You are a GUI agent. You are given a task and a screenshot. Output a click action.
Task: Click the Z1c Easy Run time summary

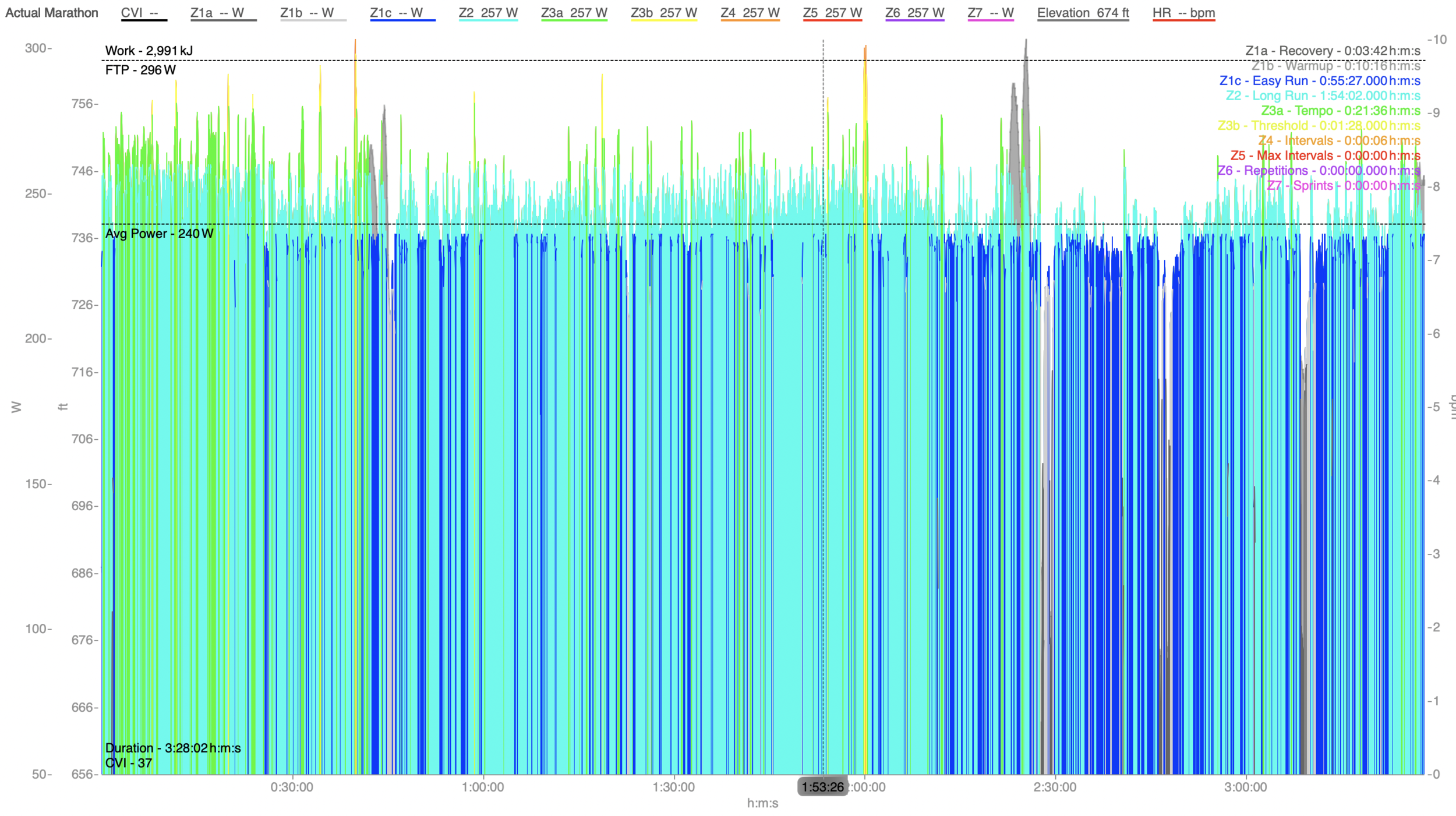(1320, 81)
